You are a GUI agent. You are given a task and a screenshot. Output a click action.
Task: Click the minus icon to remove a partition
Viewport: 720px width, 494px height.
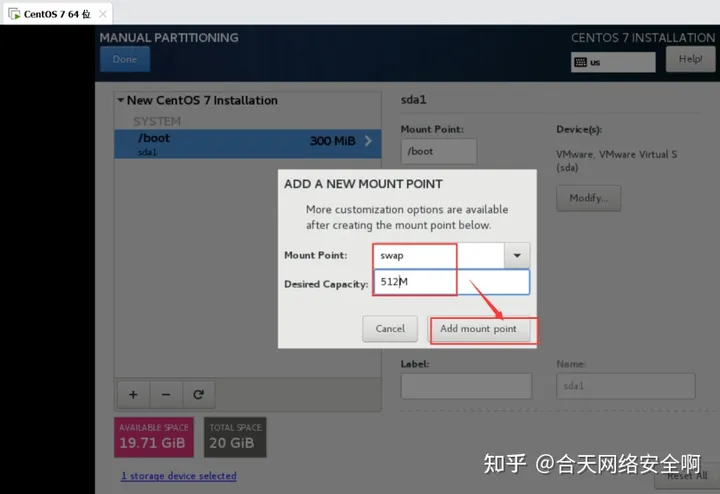point(166,394)
